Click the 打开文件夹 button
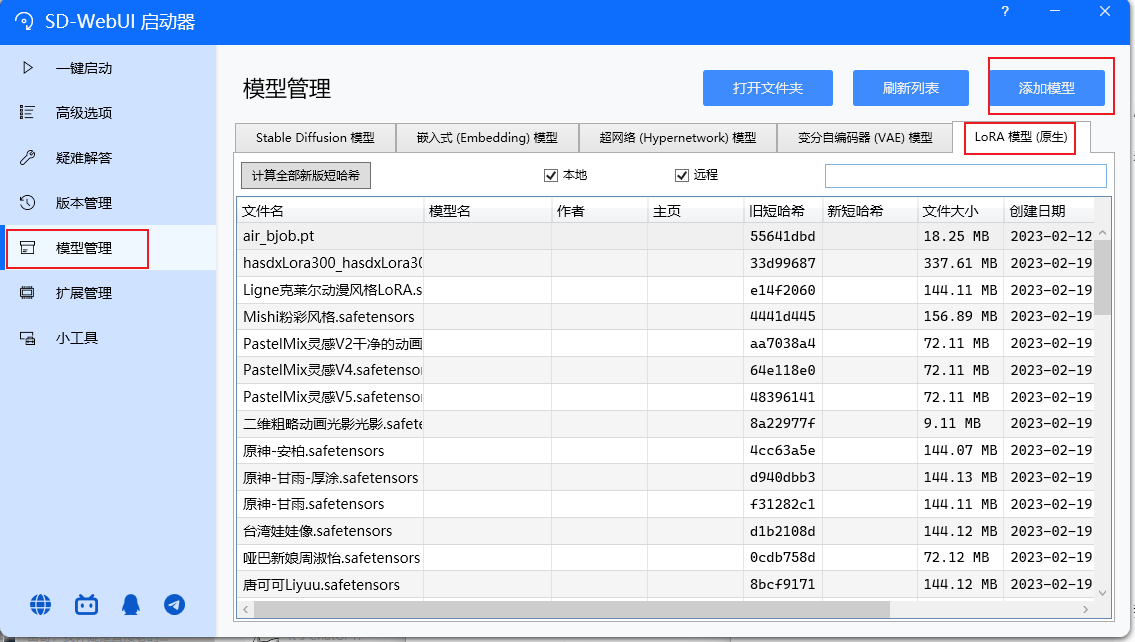 click(x=767, y=88)
